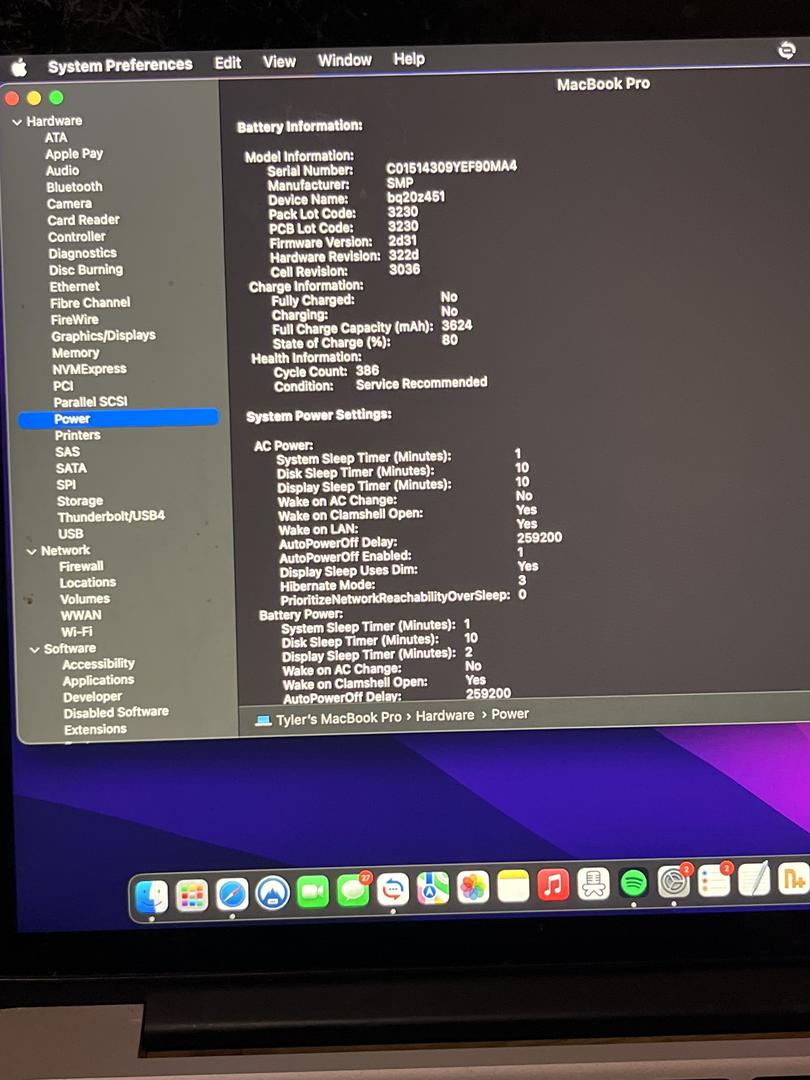
Task: Collapse the Network section
Action: pos(31,552)
